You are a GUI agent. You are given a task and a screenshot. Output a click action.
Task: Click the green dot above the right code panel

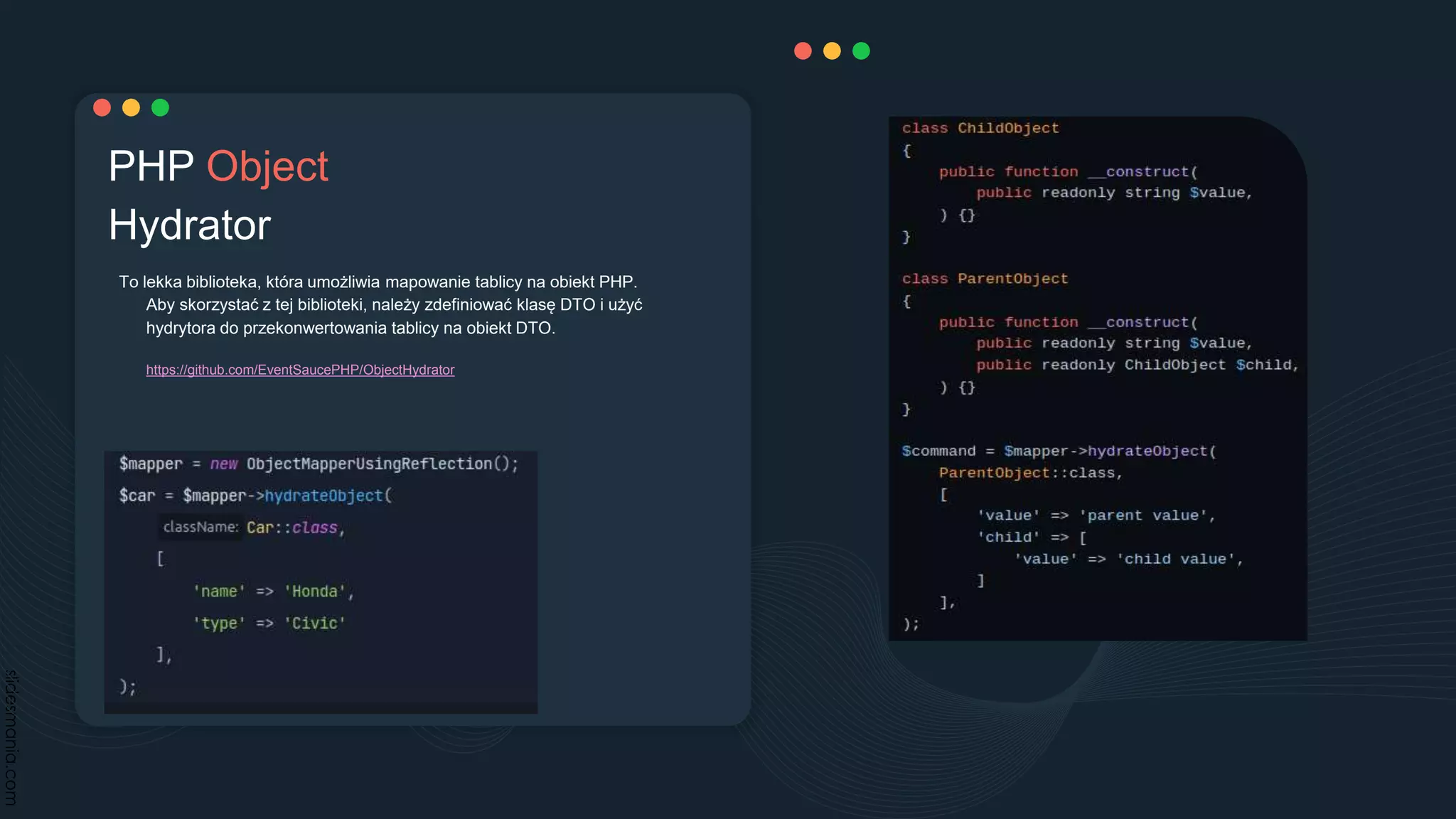(x=861, y=51)
